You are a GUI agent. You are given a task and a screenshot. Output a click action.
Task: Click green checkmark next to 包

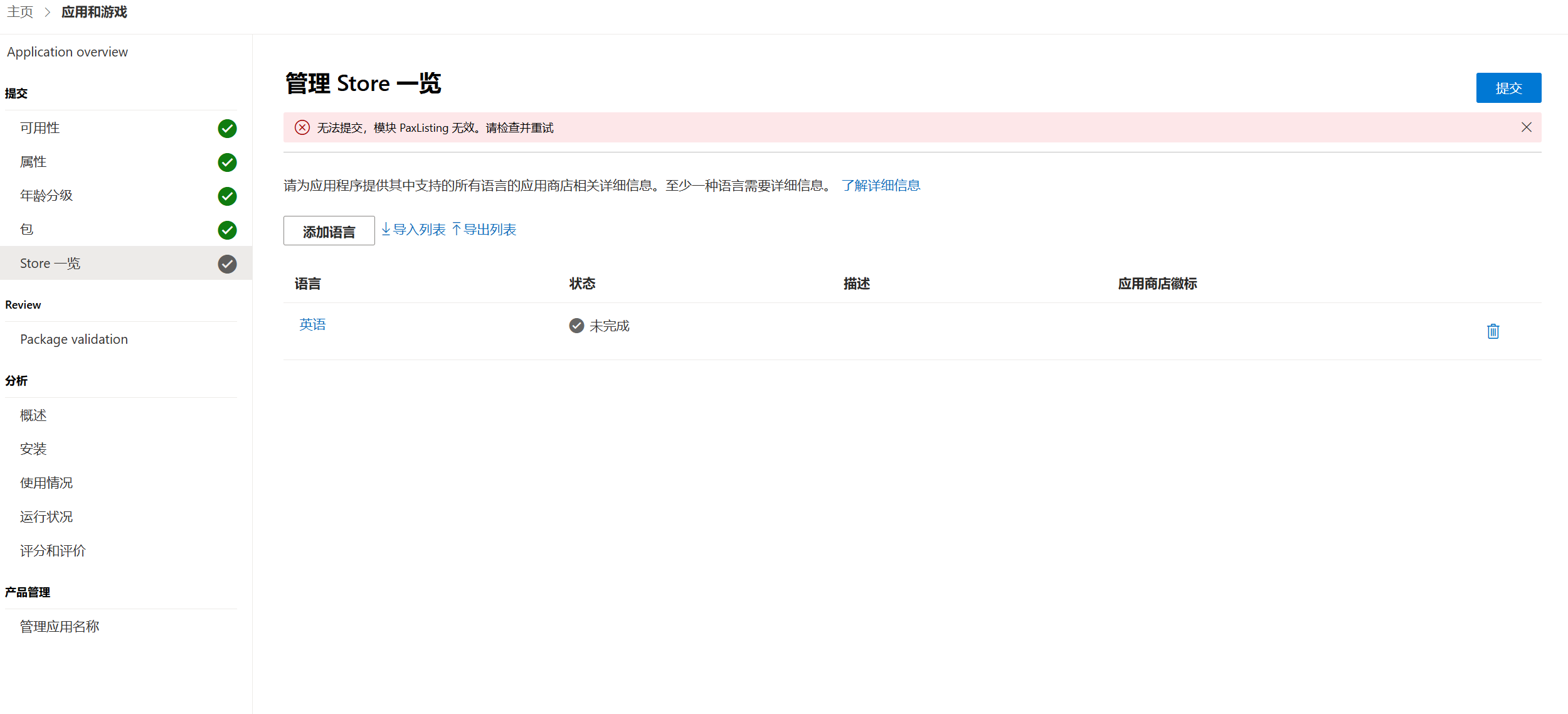(x=227, y=230)
